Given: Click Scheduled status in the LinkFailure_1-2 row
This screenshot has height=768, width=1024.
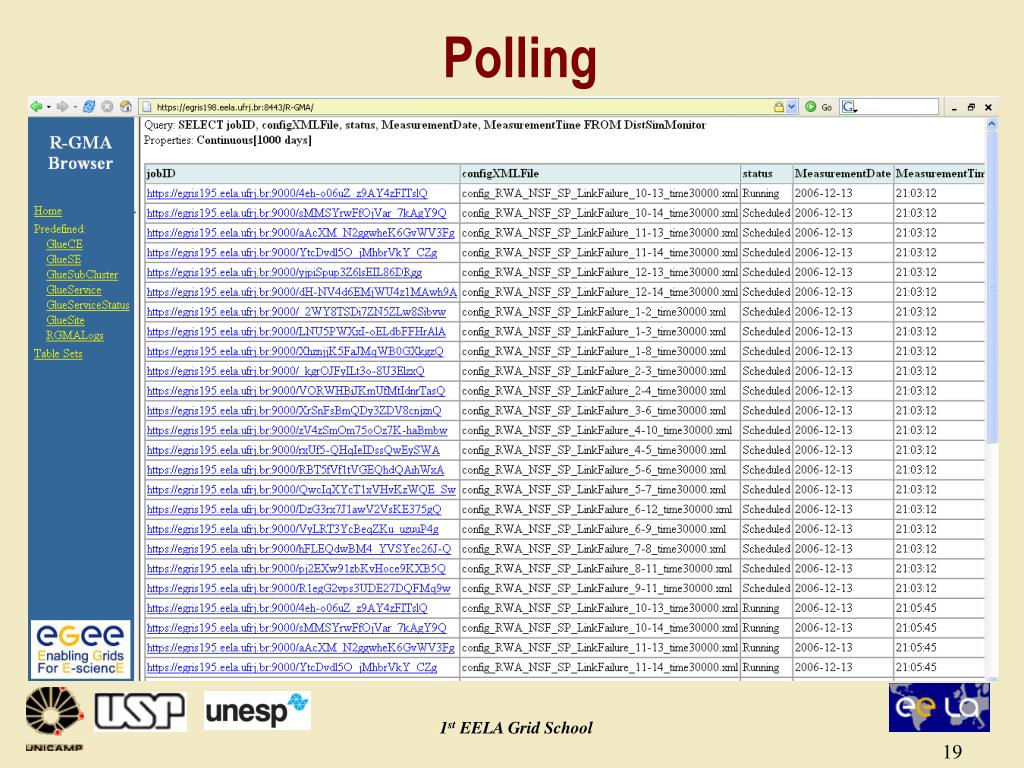Looking at the screenshot, I should coord(766,312).
